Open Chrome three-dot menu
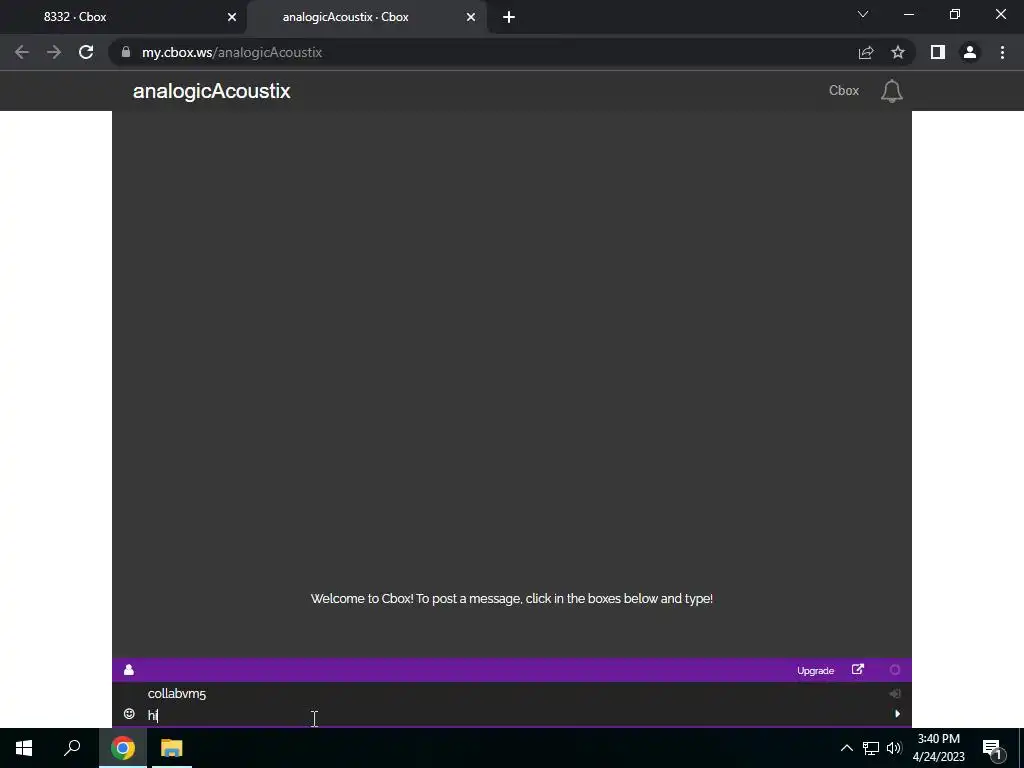This screenshot has height=768, width=1024. tap(1002, 52)
